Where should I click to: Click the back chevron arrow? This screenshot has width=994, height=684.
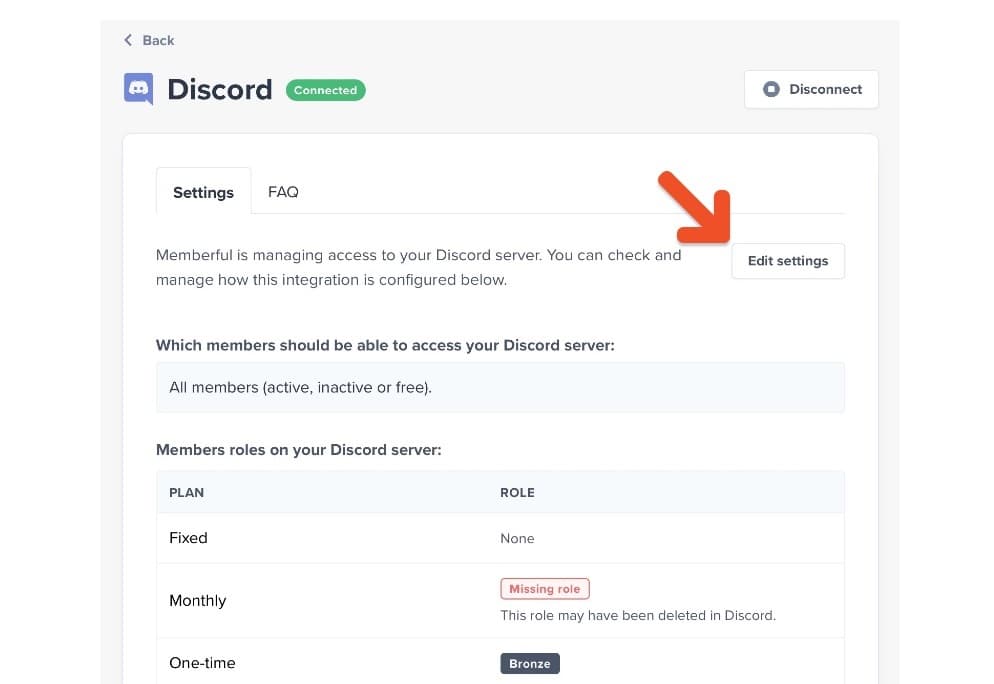tap(127, 40)
